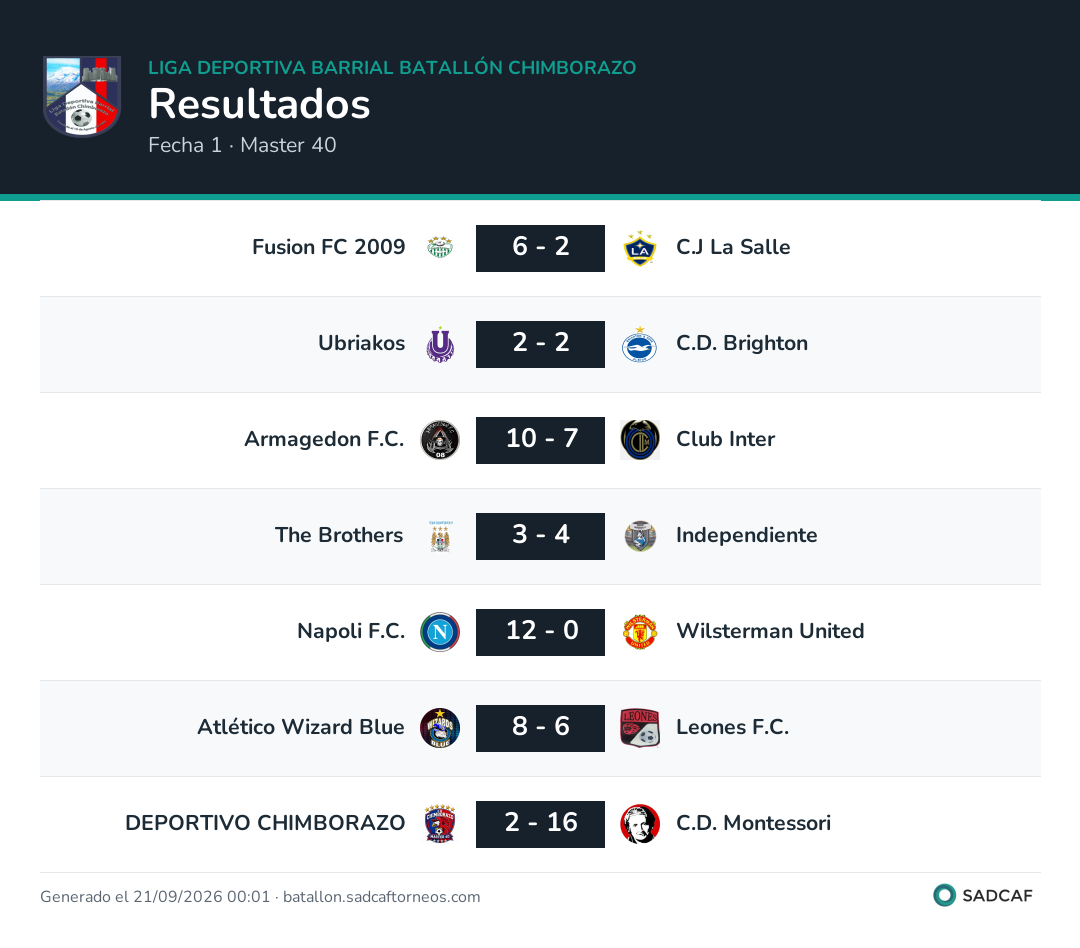Image resolution: width=1080 pixels, height=948 pixels.
Task: Click the league shield logo in header
Action: tap(82, 96)
